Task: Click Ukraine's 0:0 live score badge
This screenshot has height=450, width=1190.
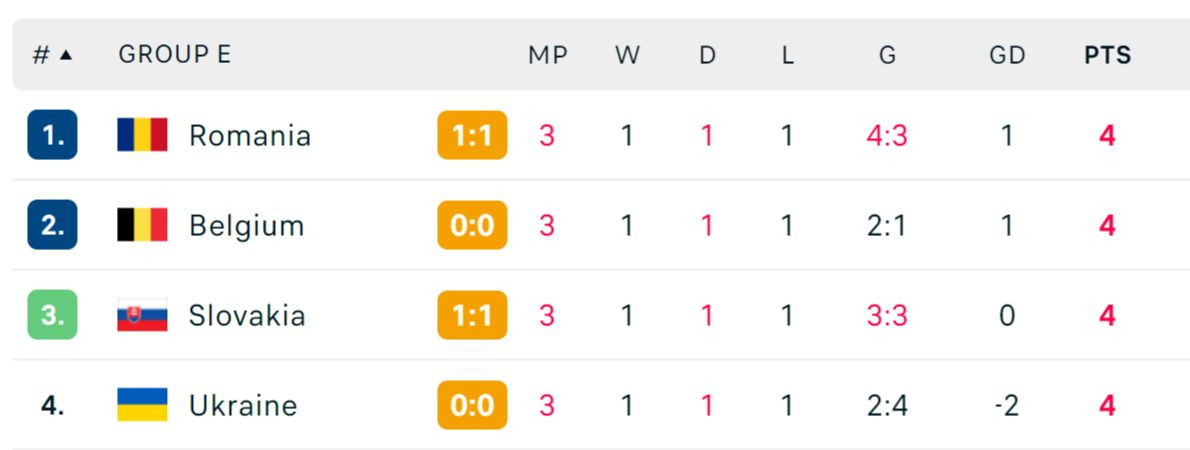Action: (x=472, y=405)
